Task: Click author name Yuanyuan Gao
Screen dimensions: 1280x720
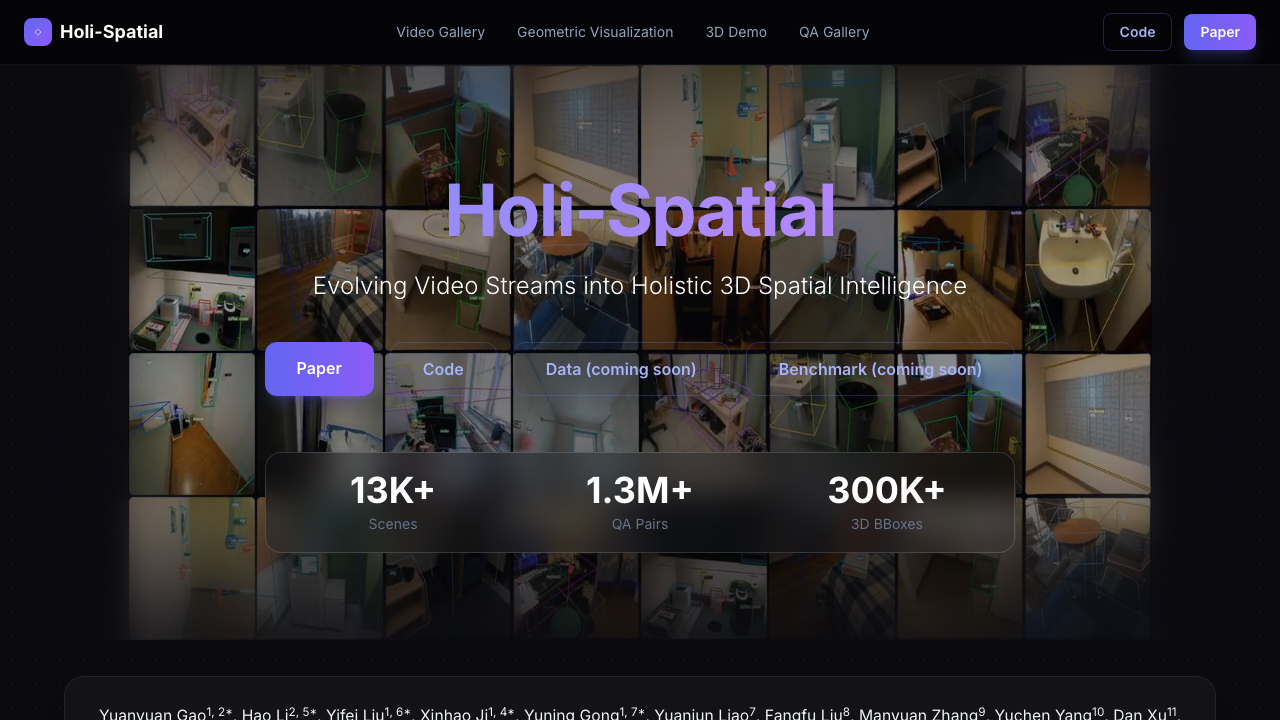Action: tap(152, 714)
